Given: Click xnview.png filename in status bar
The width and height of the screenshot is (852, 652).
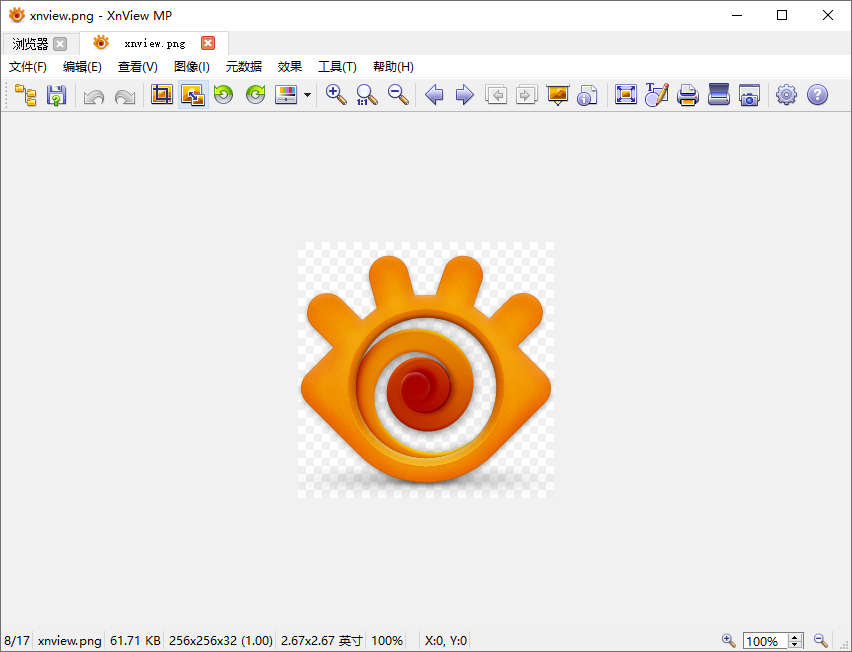Looking at the screenshot, I should (x=70, y=641).
